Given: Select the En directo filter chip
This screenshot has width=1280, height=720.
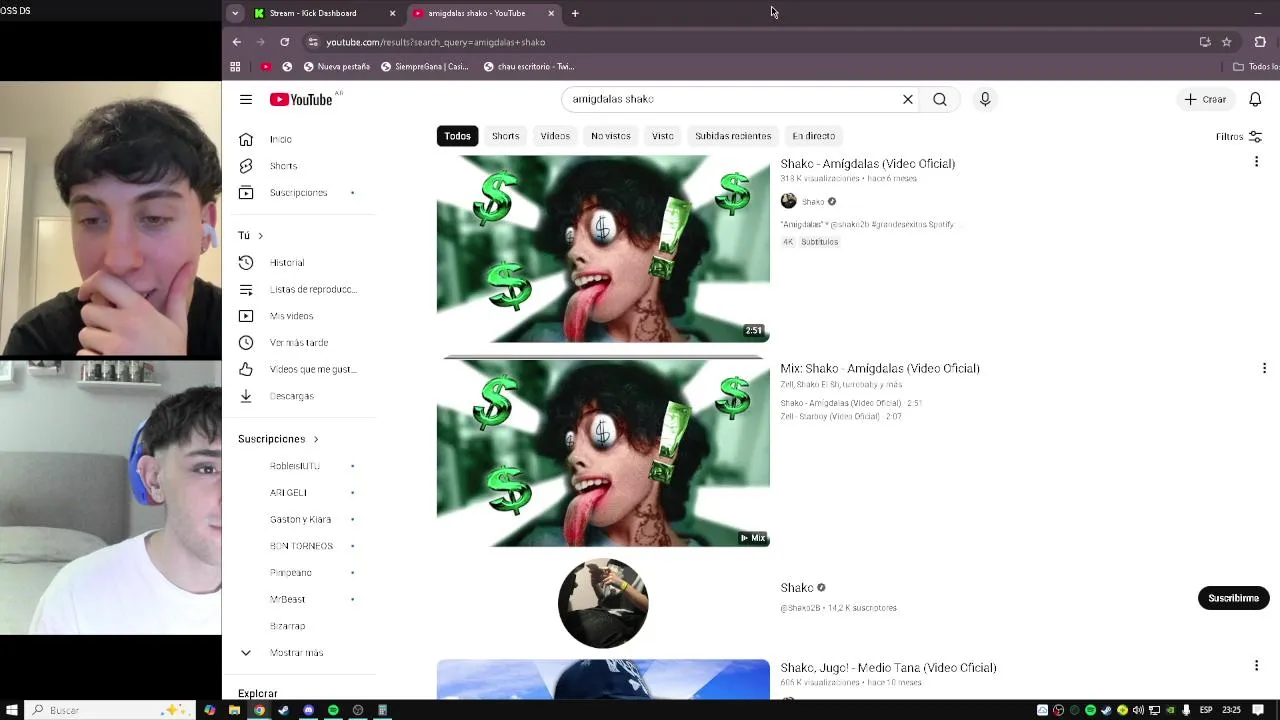Looking at the screenshot, I should 813,136.
